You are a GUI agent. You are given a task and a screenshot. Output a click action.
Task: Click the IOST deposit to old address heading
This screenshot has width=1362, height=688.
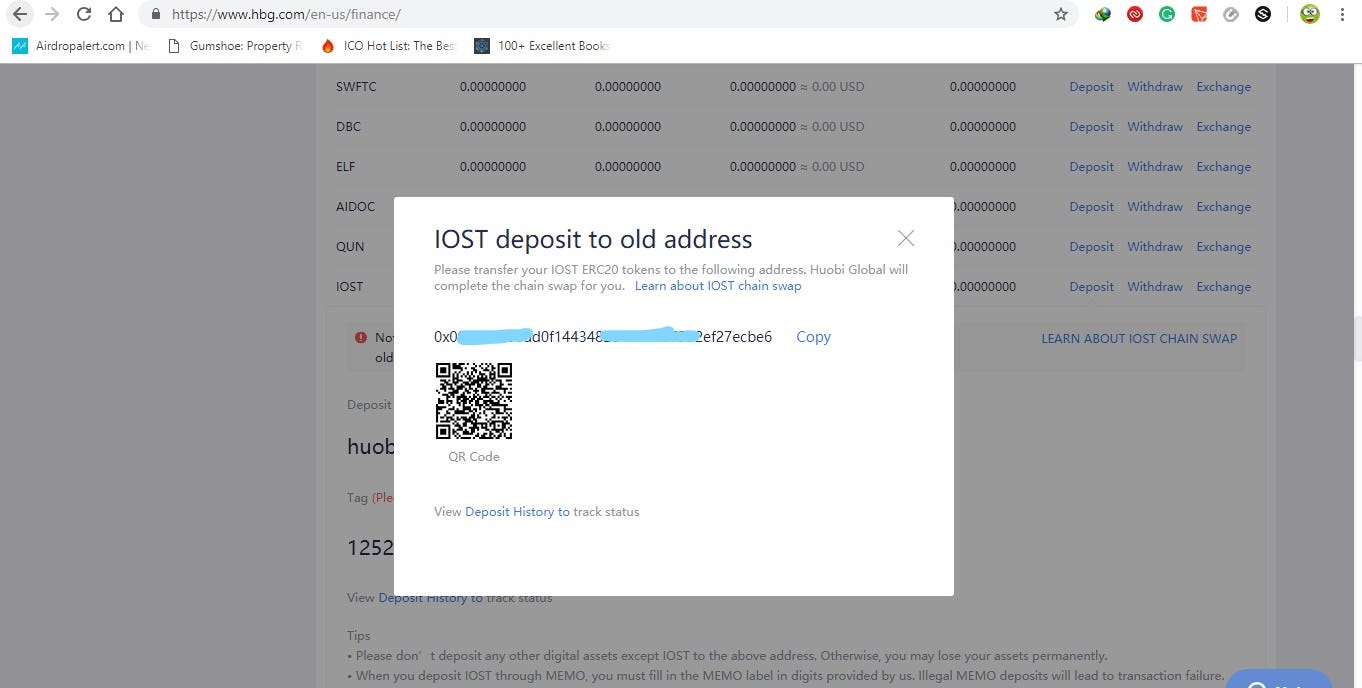(593, 240)
